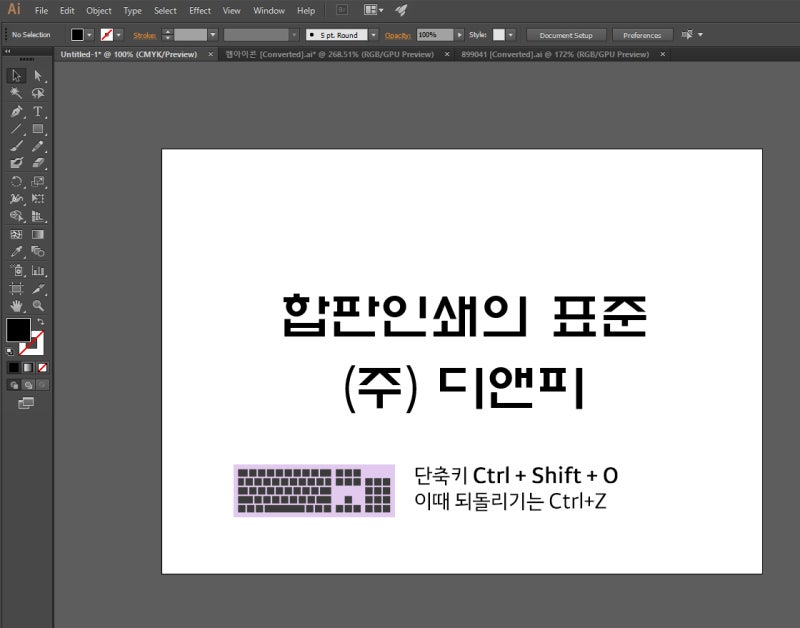The image size is (800, 628).
Task: Select the Artboard tool
Action: pos(16,288)
